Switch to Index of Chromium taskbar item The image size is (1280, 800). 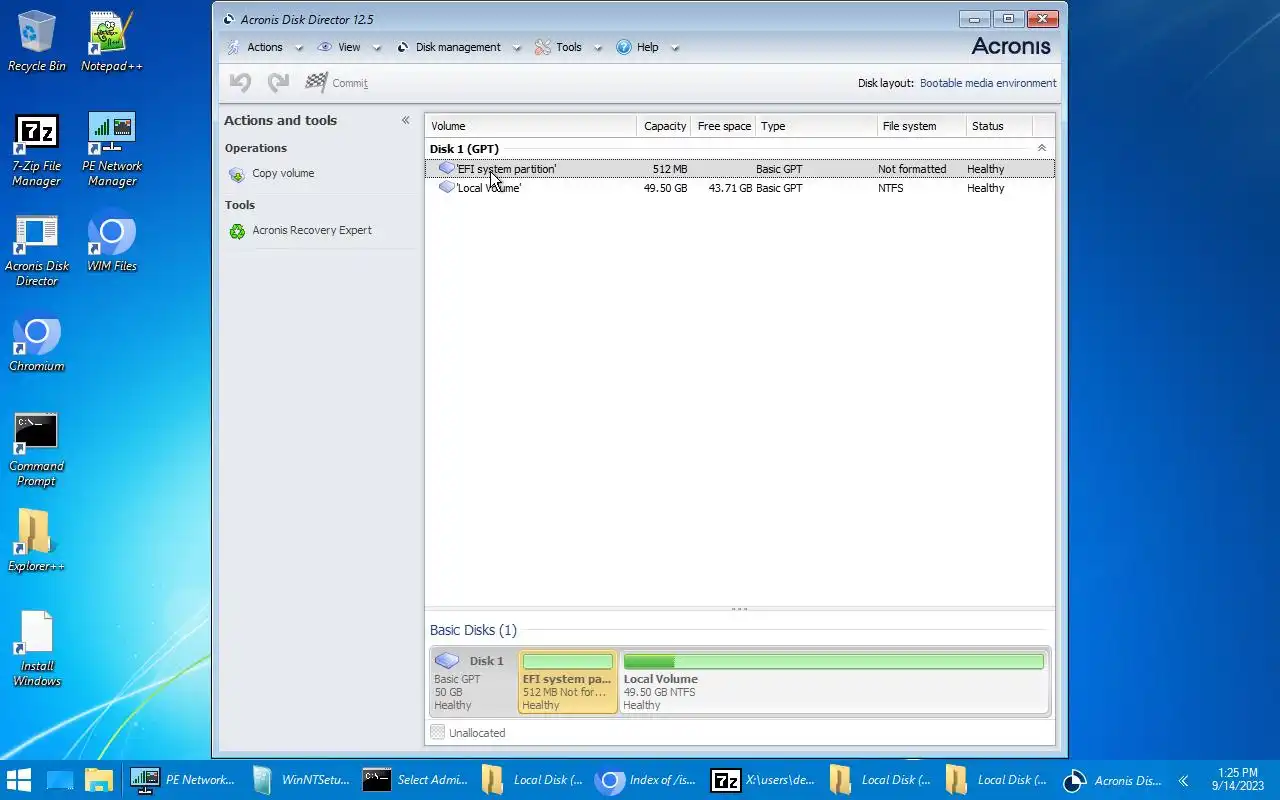648,780
